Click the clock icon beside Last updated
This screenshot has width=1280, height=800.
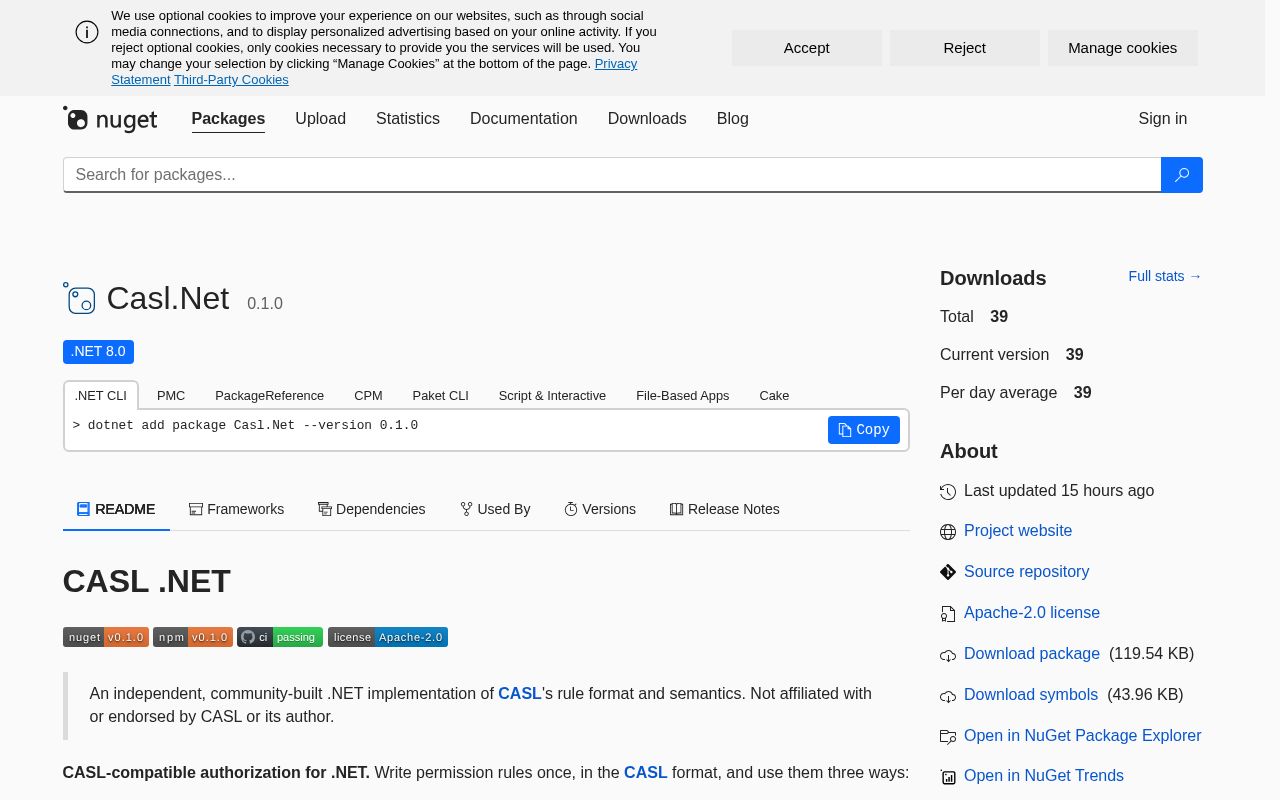(x=948, y=491)
